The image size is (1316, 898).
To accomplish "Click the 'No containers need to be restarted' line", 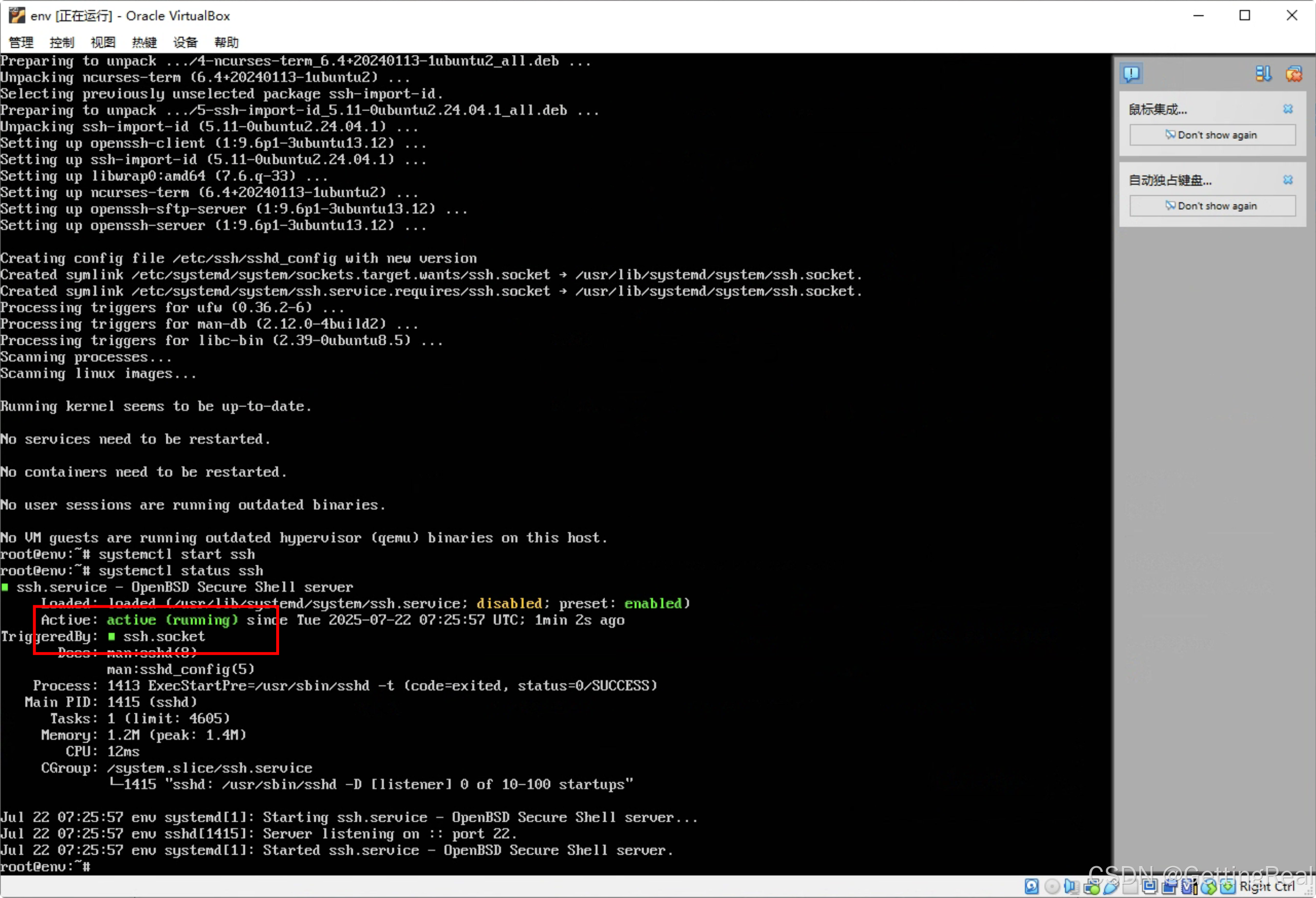I will (x=143, y=472).
